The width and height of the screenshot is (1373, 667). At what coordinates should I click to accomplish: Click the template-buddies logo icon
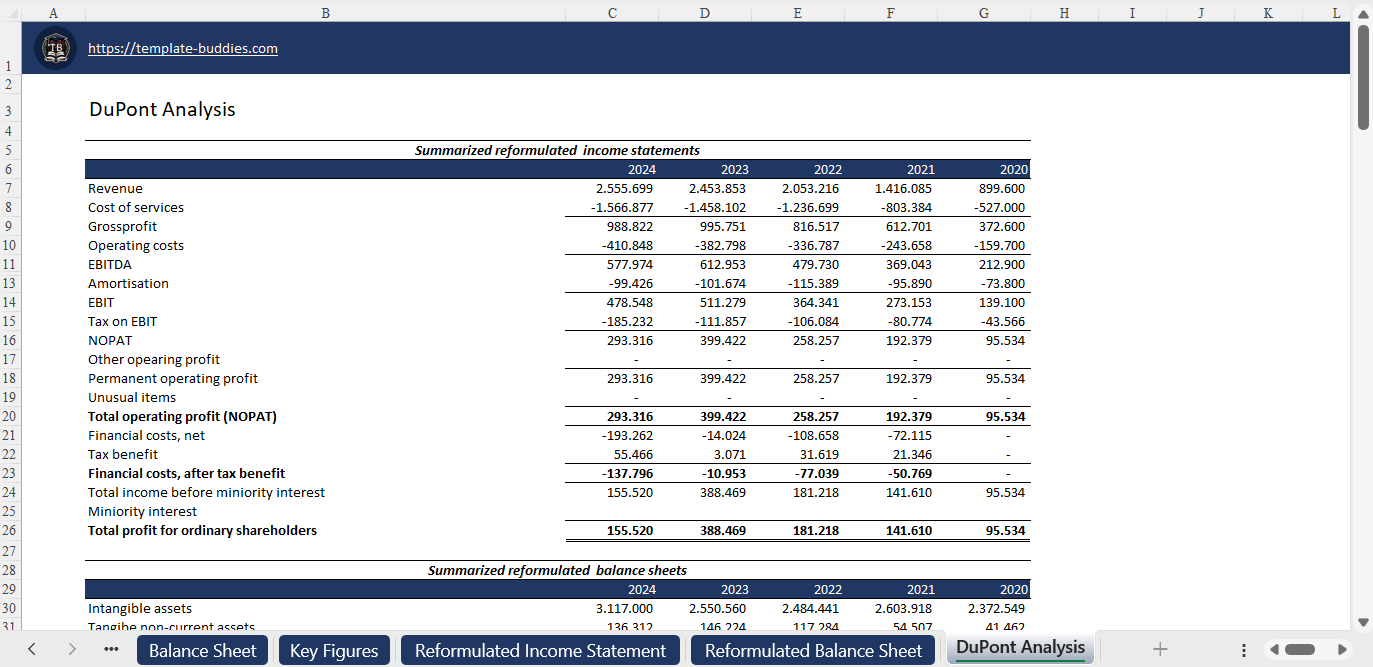pyautogui.click(x=56, y=47)
